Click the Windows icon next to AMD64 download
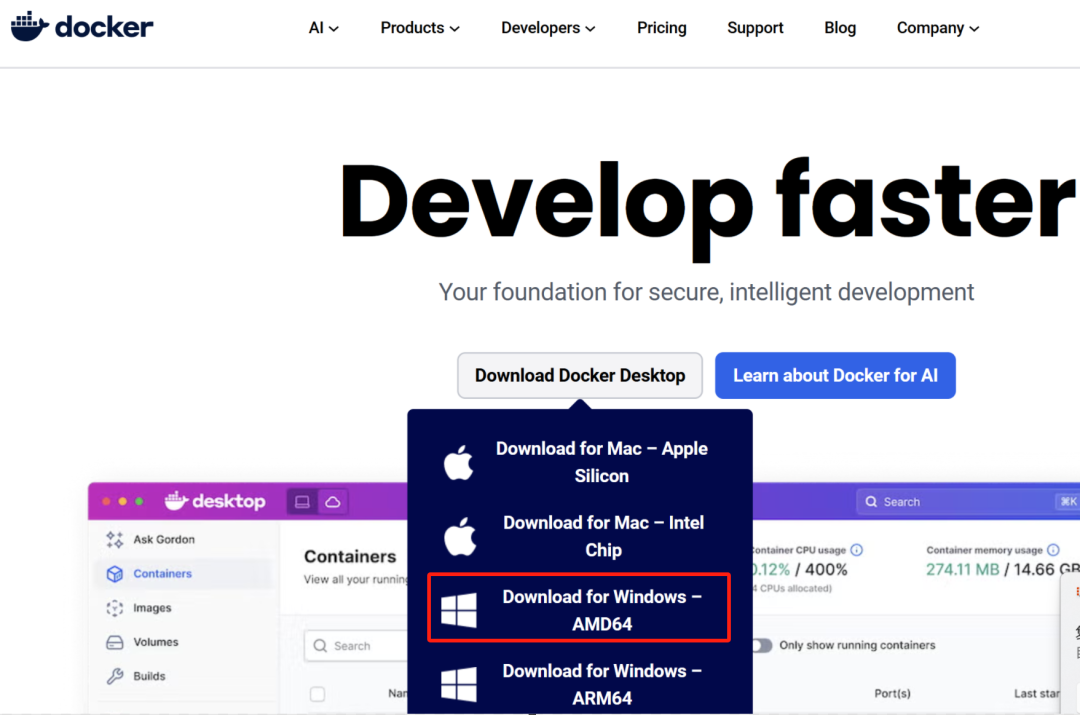 coord(457,610)
